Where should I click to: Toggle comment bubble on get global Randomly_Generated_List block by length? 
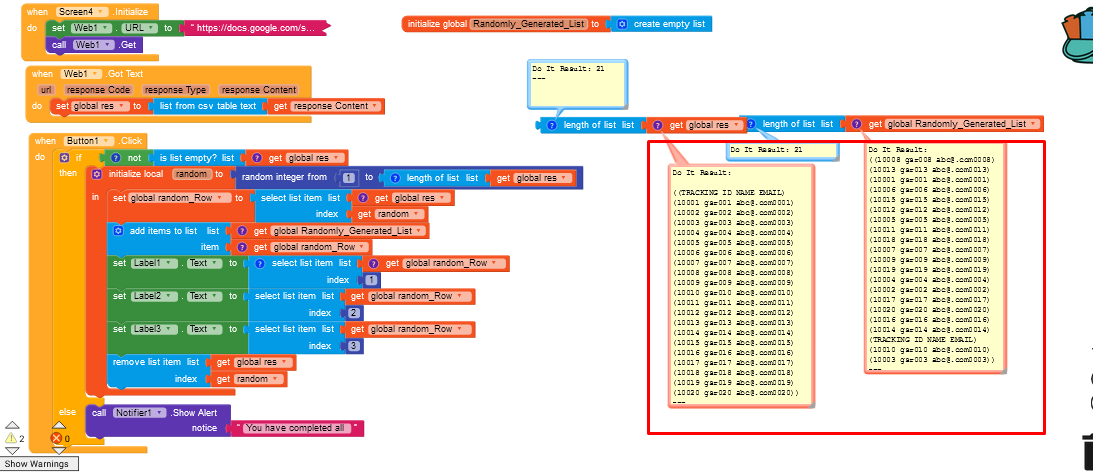856,125
